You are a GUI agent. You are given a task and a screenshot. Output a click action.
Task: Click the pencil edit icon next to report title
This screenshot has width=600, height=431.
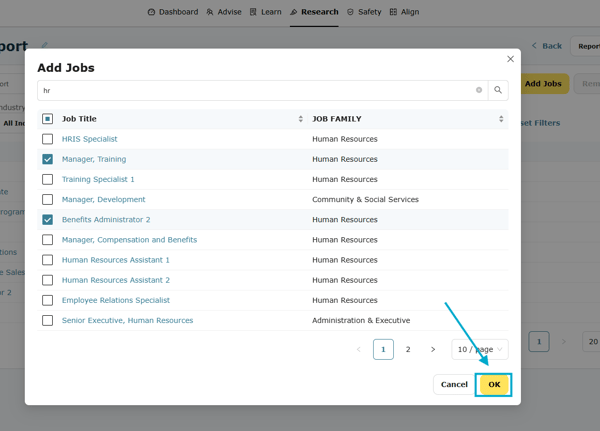pyautogui.click(x=45, y=45)
